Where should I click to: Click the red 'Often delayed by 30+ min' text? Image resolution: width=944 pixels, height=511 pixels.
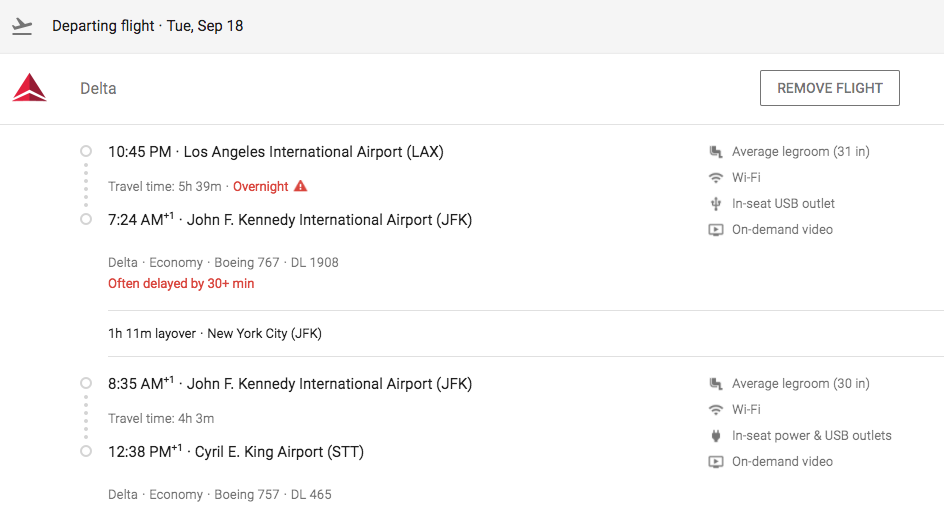pos(181,284)
